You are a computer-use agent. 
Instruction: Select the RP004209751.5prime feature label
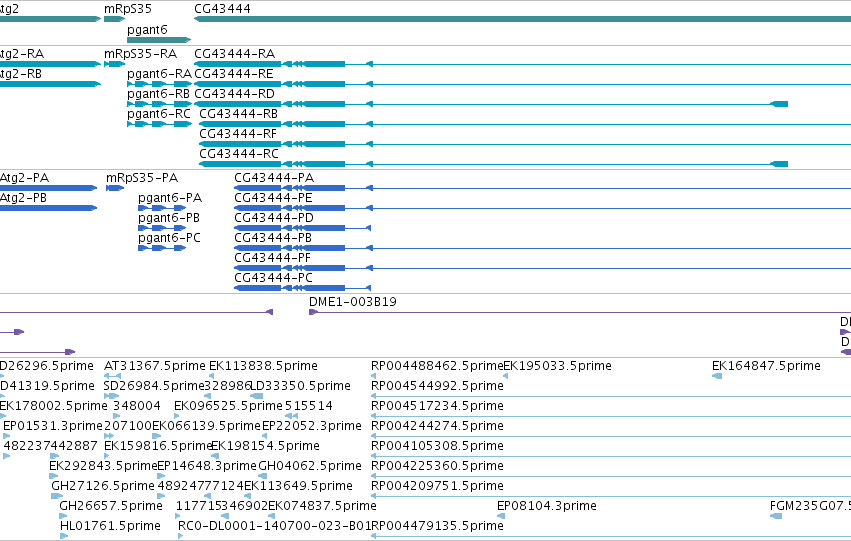(x=437, y=487)
